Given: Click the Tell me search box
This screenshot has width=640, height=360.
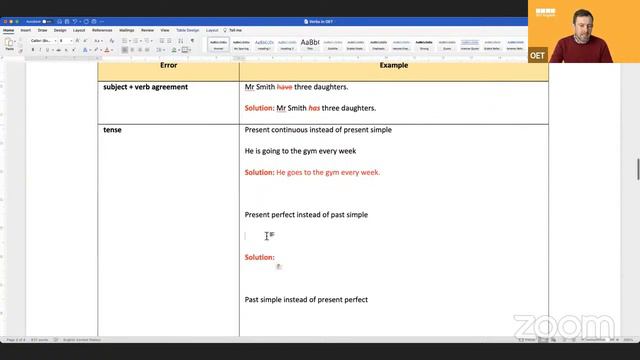Looking at the screenshot, I should [233, 30].
